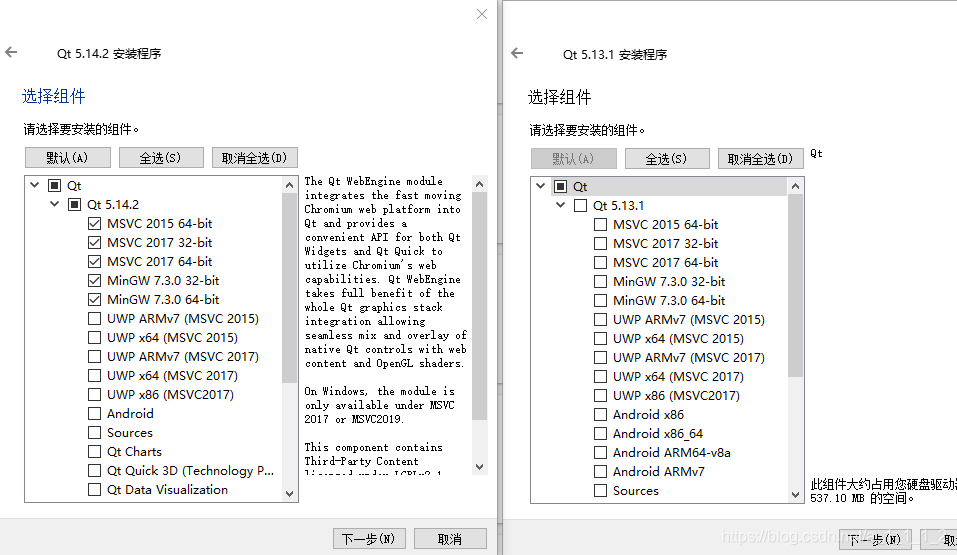Click scroll-up arrow of Qt 5.14.2 component tree
The height and width of the screenshot is (555, 957).
click(x=289, y=184)
